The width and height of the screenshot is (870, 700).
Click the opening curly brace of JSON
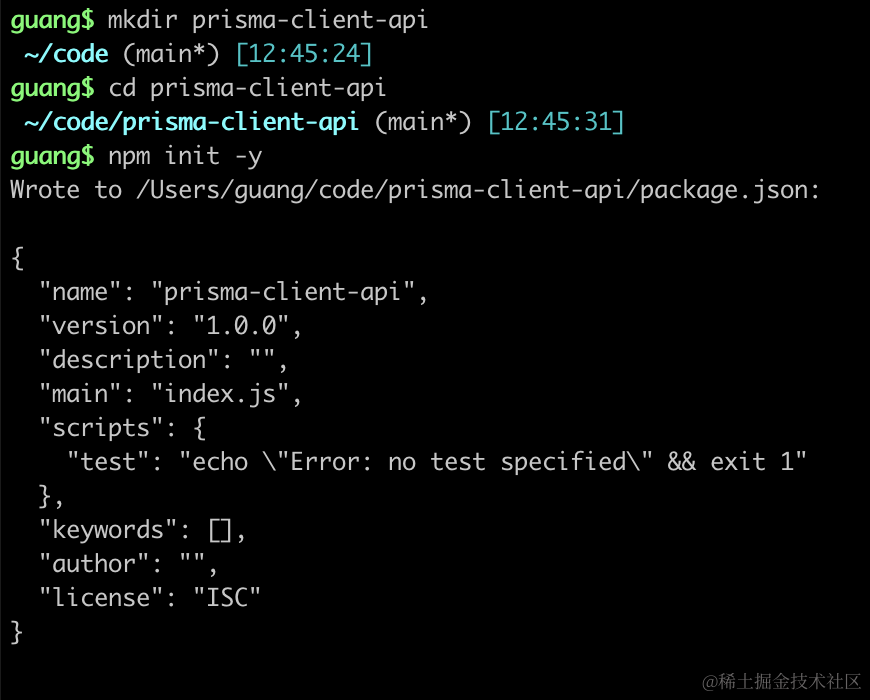[x=17, y=258]
